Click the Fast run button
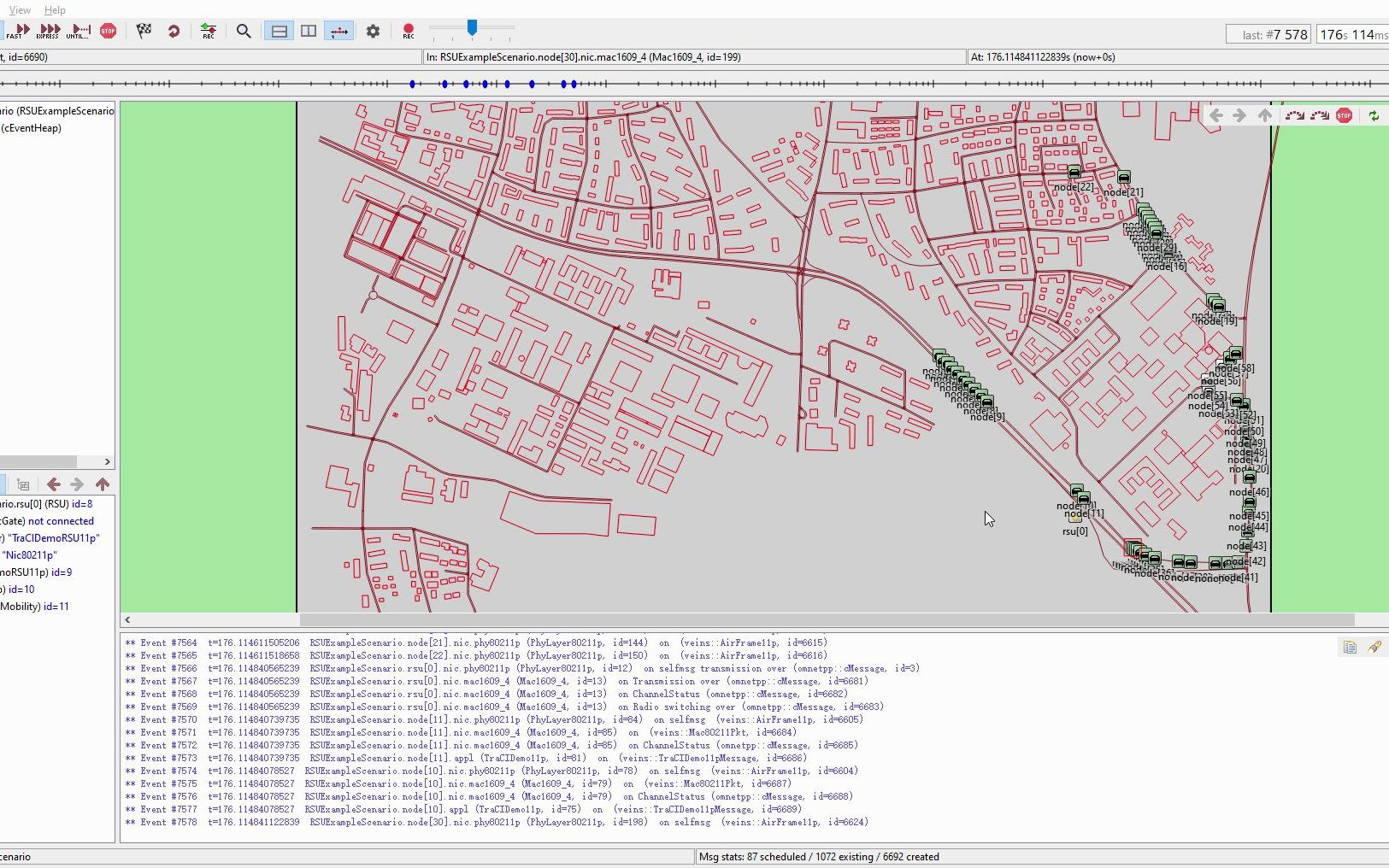The width and height of the screenshot is (1389, 868). [18, 31]
